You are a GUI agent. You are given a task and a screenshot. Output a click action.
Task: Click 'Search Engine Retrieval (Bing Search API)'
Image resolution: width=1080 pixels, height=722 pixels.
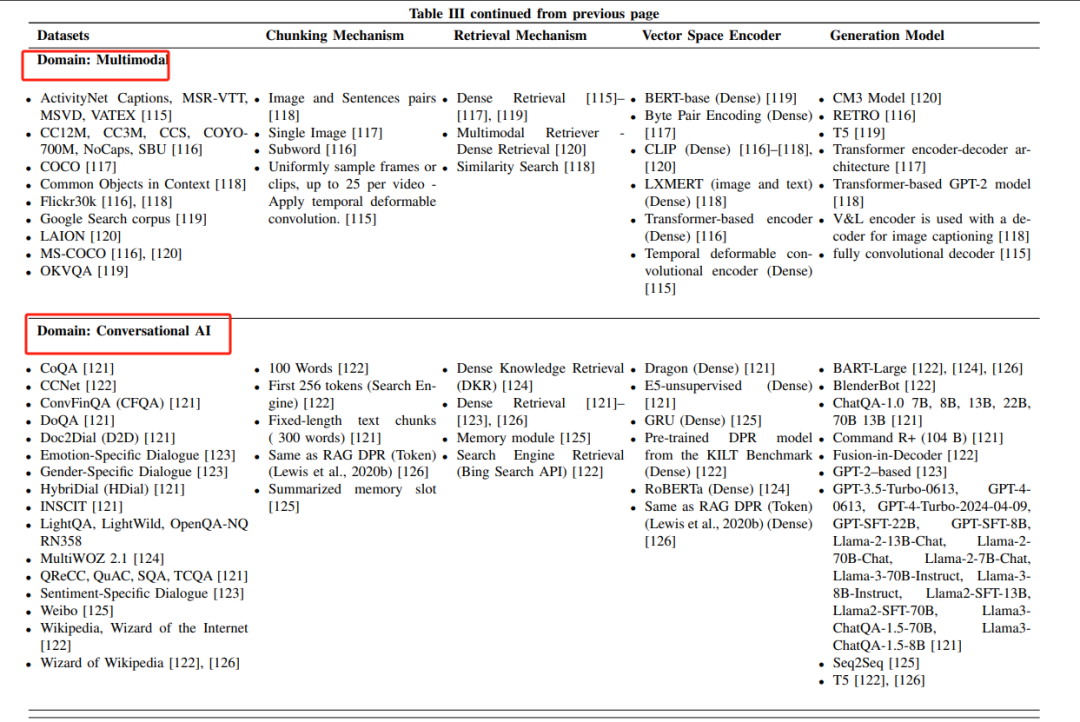point(540,464)
